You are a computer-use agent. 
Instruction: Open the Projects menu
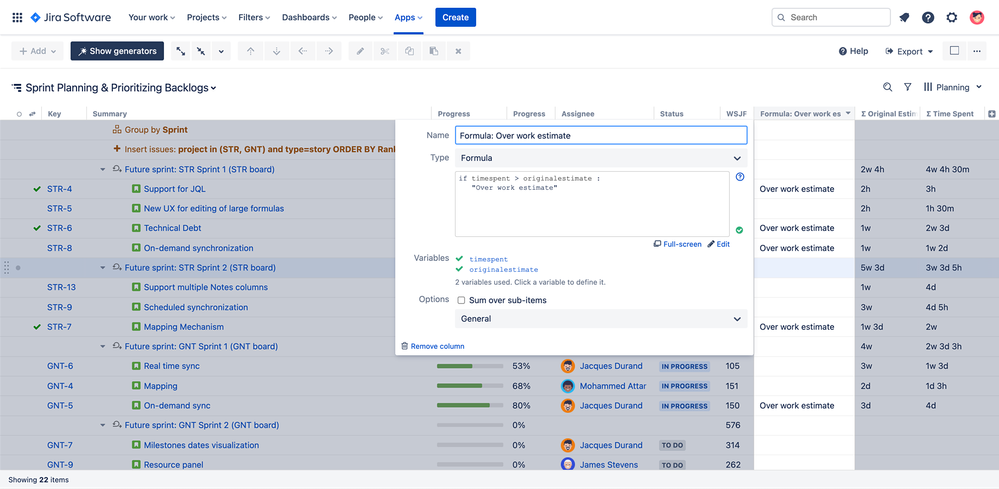(207, 18)
